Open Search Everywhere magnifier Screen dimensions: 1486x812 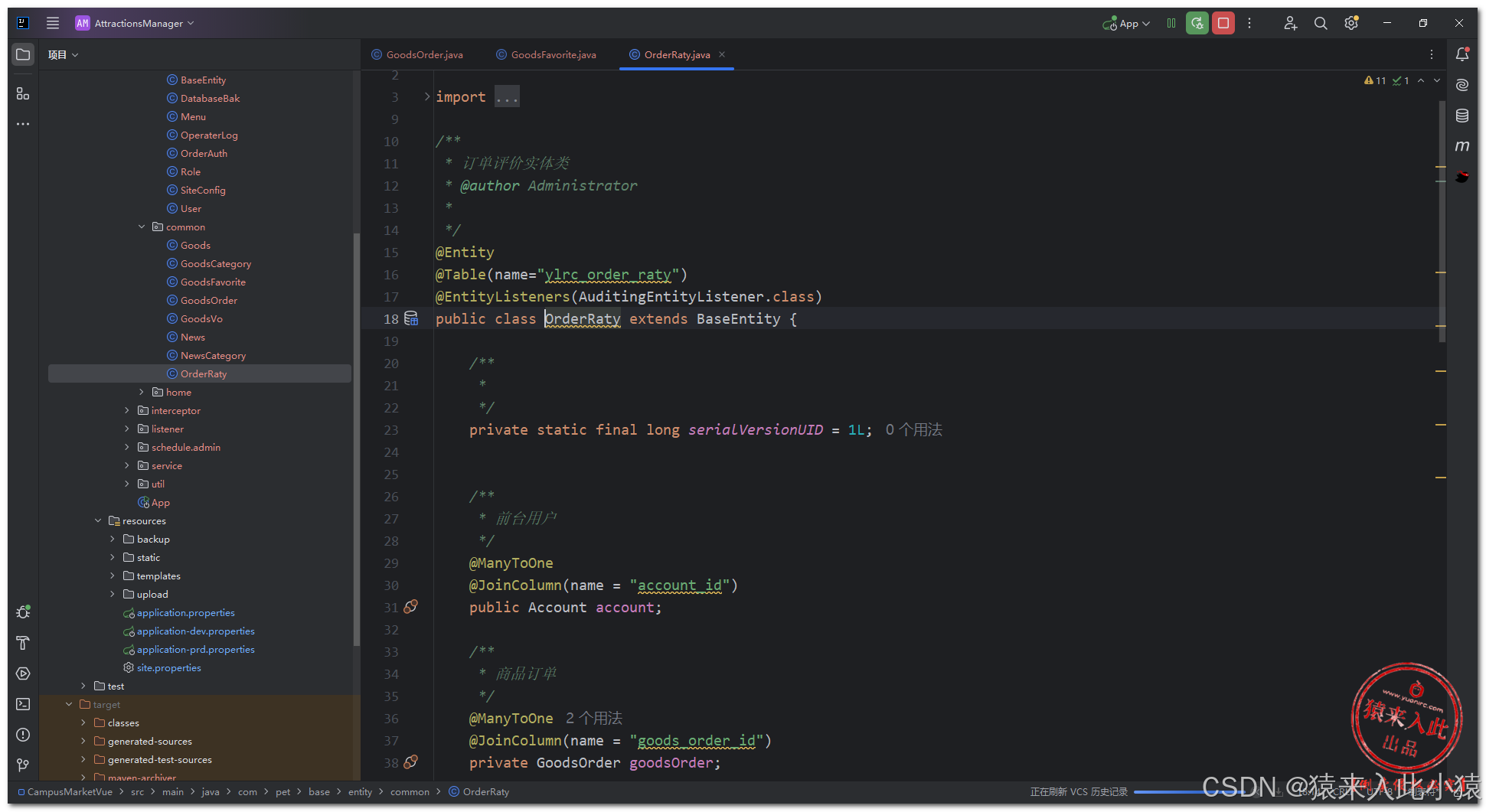(x=1321, y=23)
